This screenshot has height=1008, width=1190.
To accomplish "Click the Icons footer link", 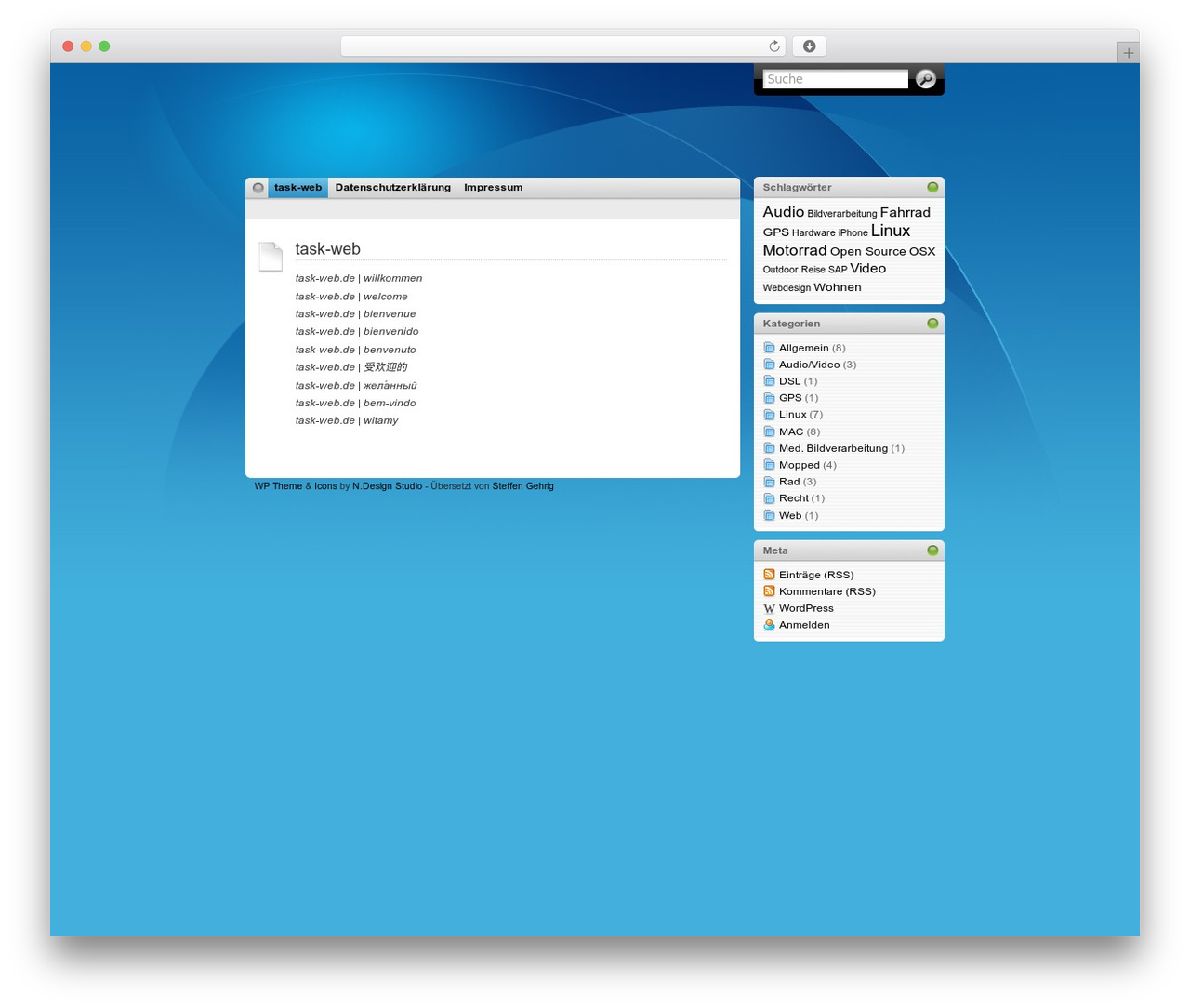I will [x=325, y=486].
